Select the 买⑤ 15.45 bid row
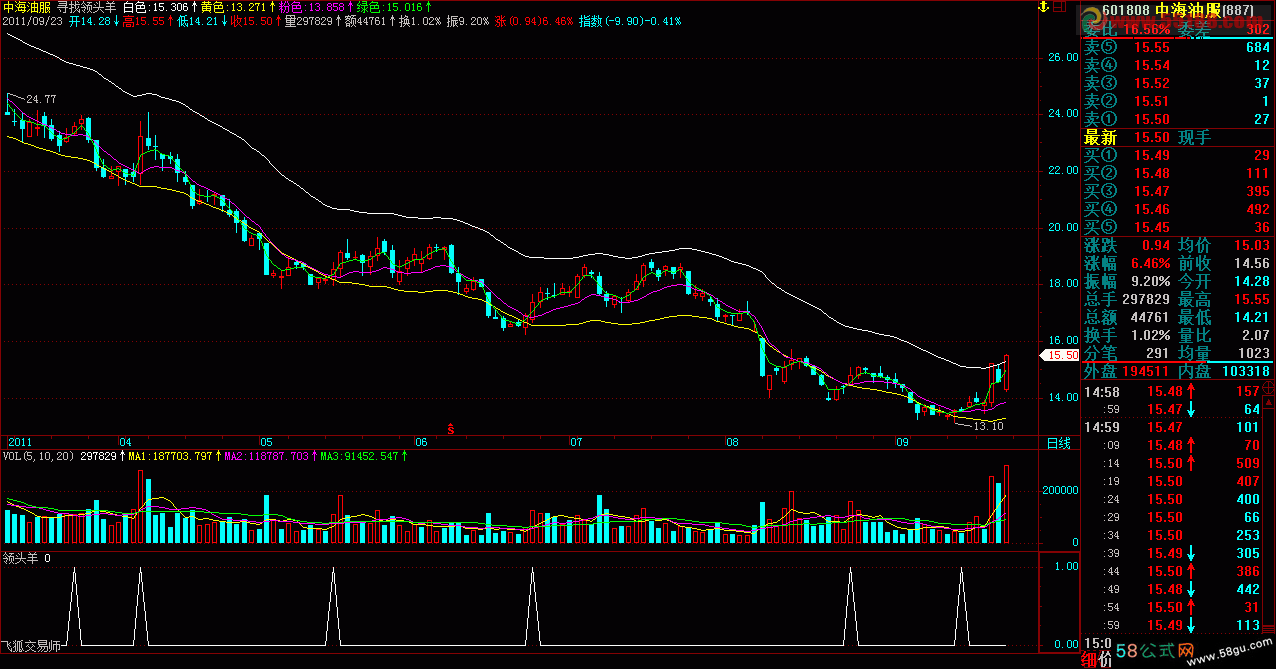 coord(1178,227)
